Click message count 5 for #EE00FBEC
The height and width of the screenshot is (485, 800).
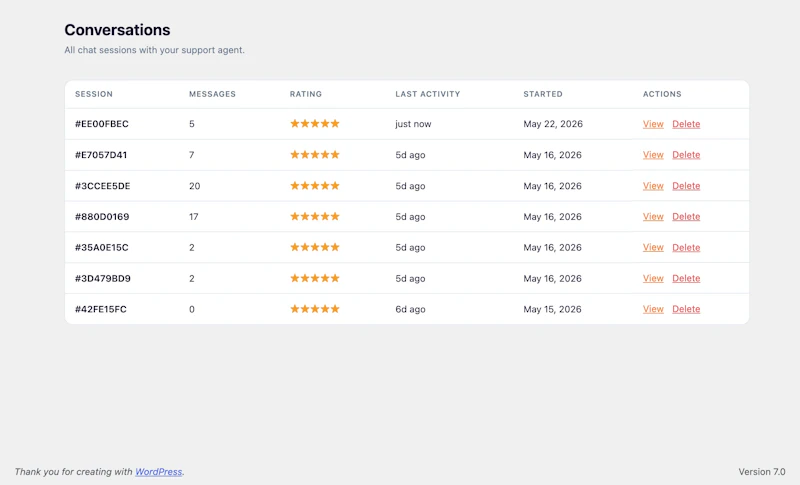point(192,124)
